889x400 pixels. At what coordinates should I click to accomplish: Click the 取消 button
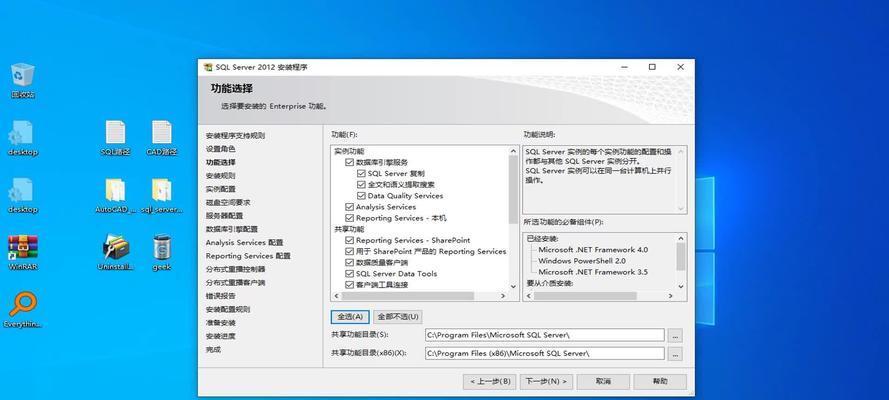click(603, 381)
